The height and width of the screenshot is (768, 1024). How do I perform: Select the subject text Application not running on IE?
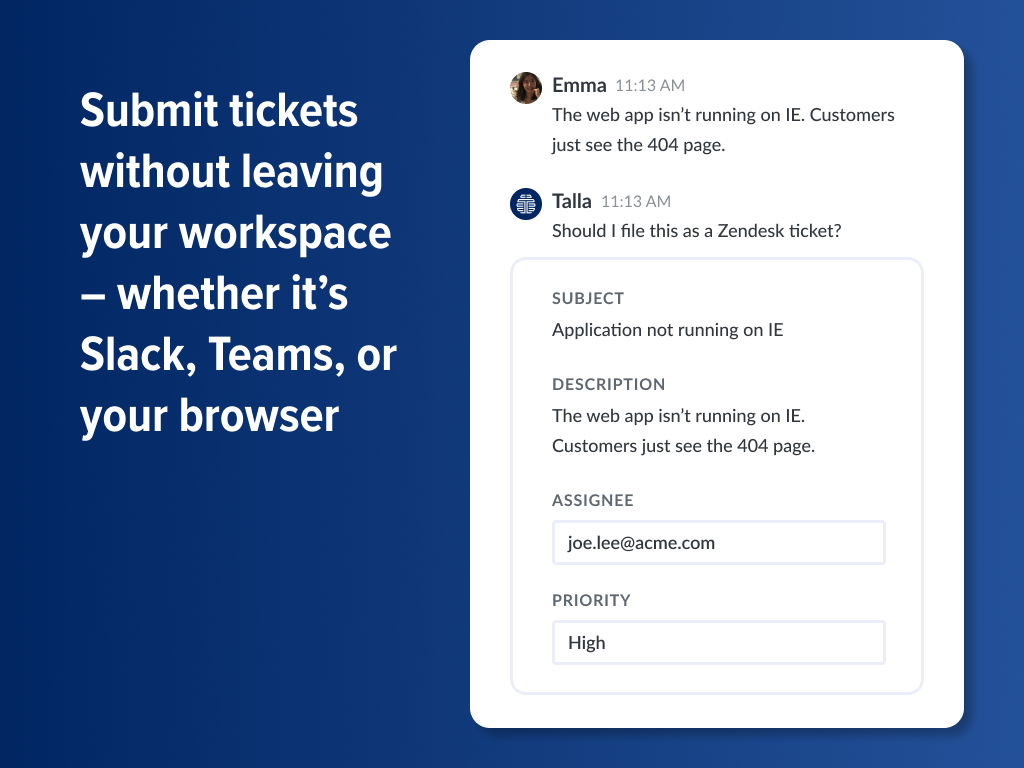click(667, 330)
